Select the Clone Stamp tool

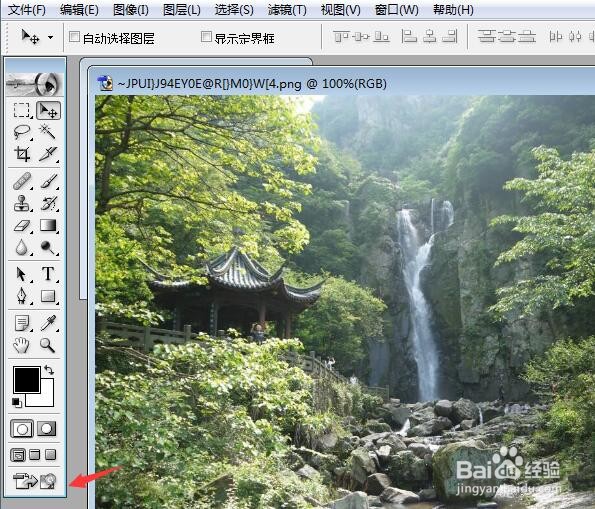(x=22, y=203)
